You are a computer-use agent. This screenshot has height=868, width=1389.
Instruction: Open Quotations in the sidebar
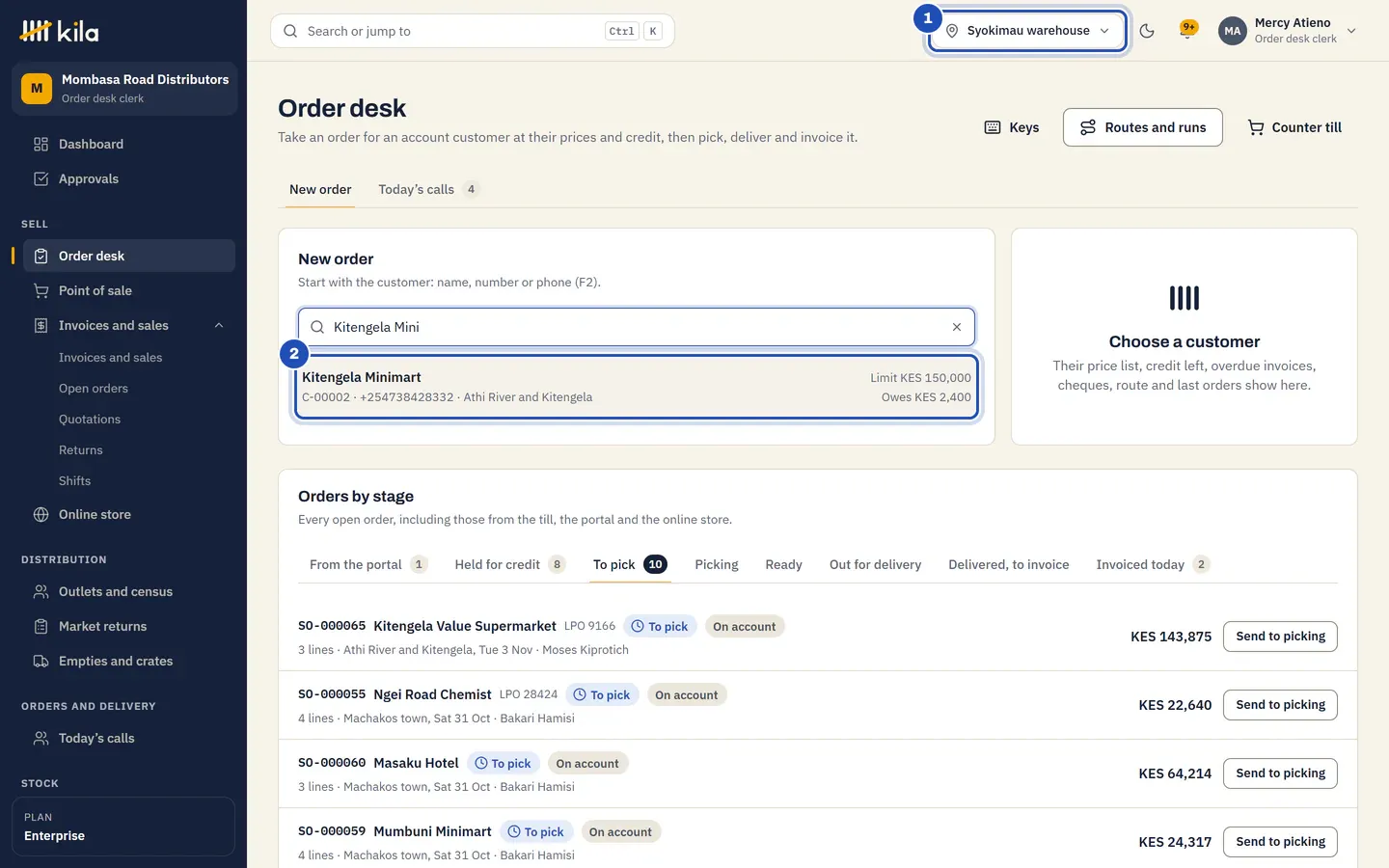pos(90,419)
